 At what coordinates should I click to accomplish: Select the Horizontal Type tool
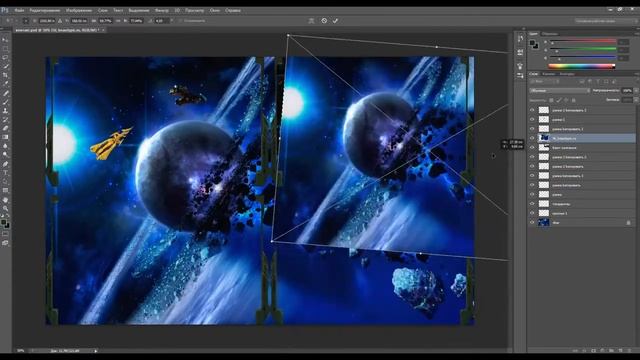(x=5, y=173)
